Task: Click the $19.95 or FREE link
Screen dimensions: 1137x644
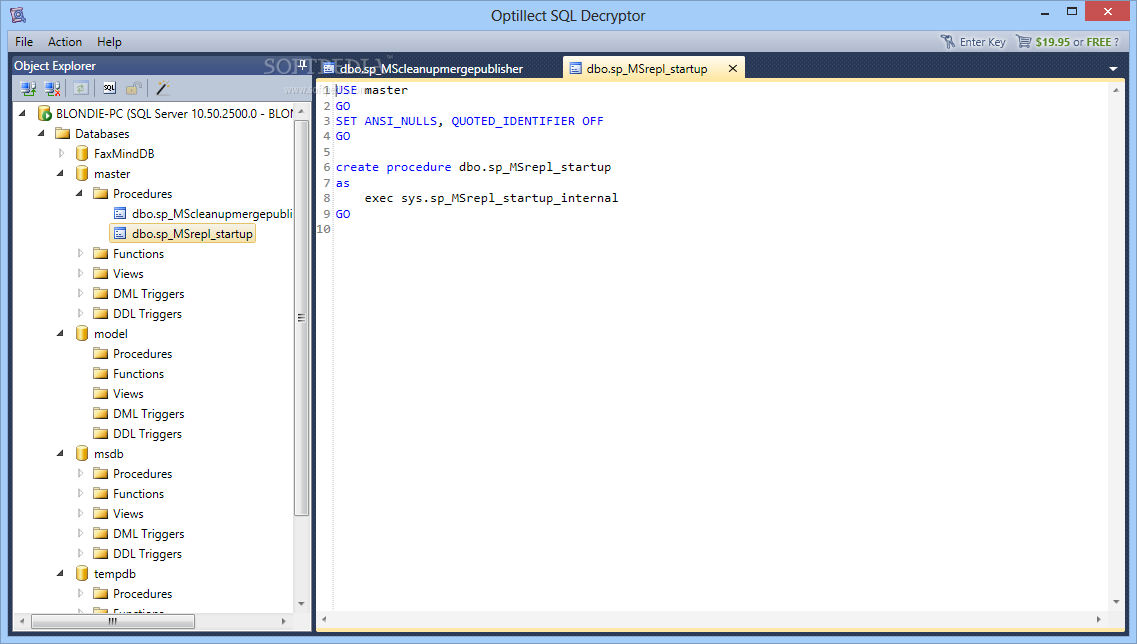Action: point(1077,41)
